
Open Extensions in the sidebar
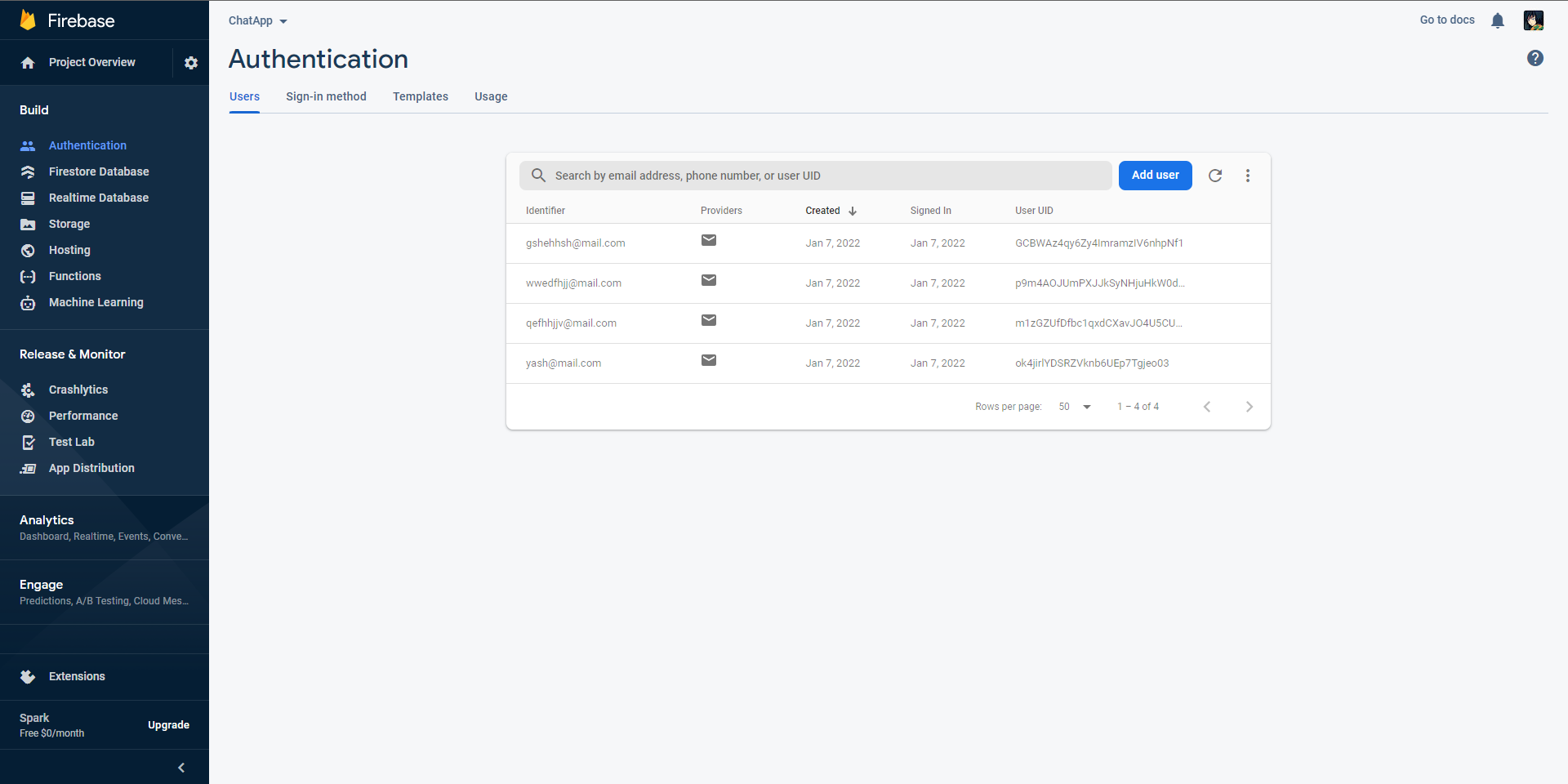point(77,676)
